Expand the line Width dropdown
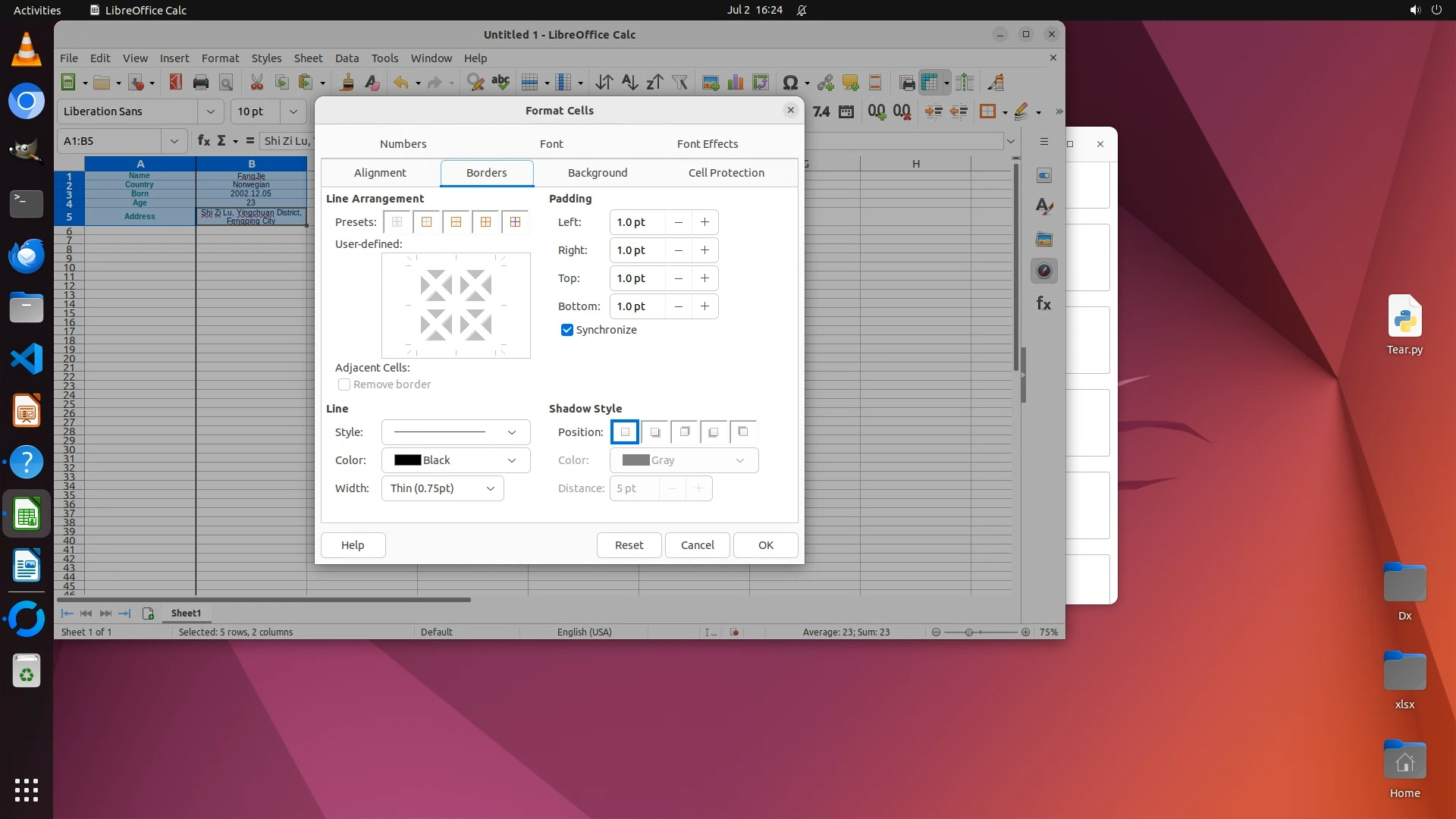This screenshot has height=819, width=1456. coord(442,488)
